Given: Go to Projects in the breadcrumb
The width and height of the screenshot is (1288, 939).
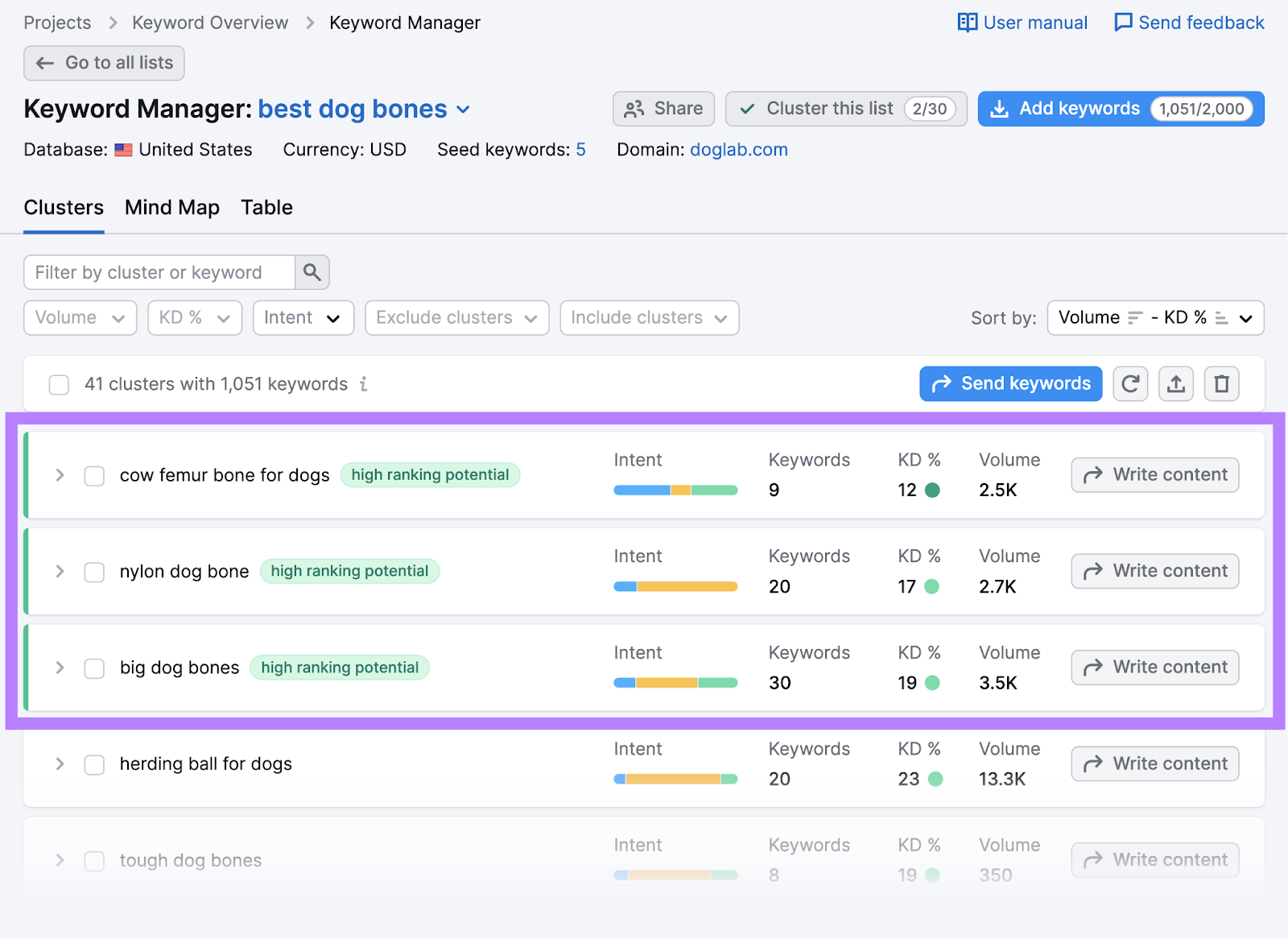Looking at the screenshot, I should tap(57, 23).
